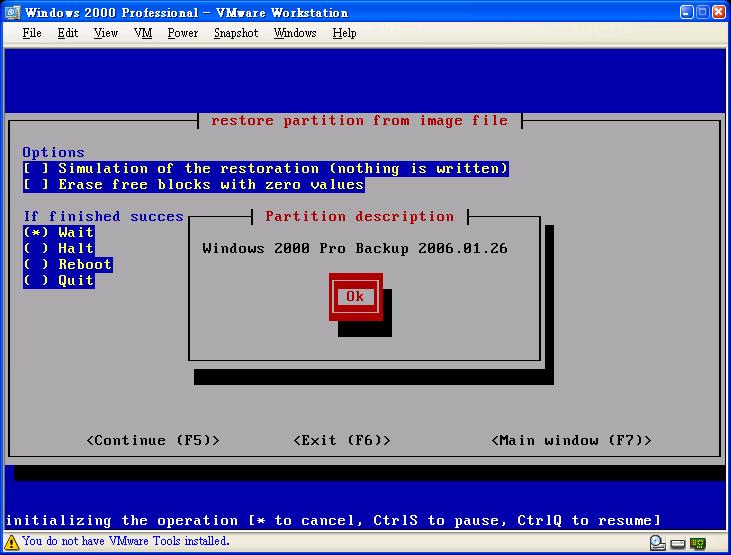Viewport: 731px width, 555px height.
Task: Open the File menu
Action: (x=32, y=33)
